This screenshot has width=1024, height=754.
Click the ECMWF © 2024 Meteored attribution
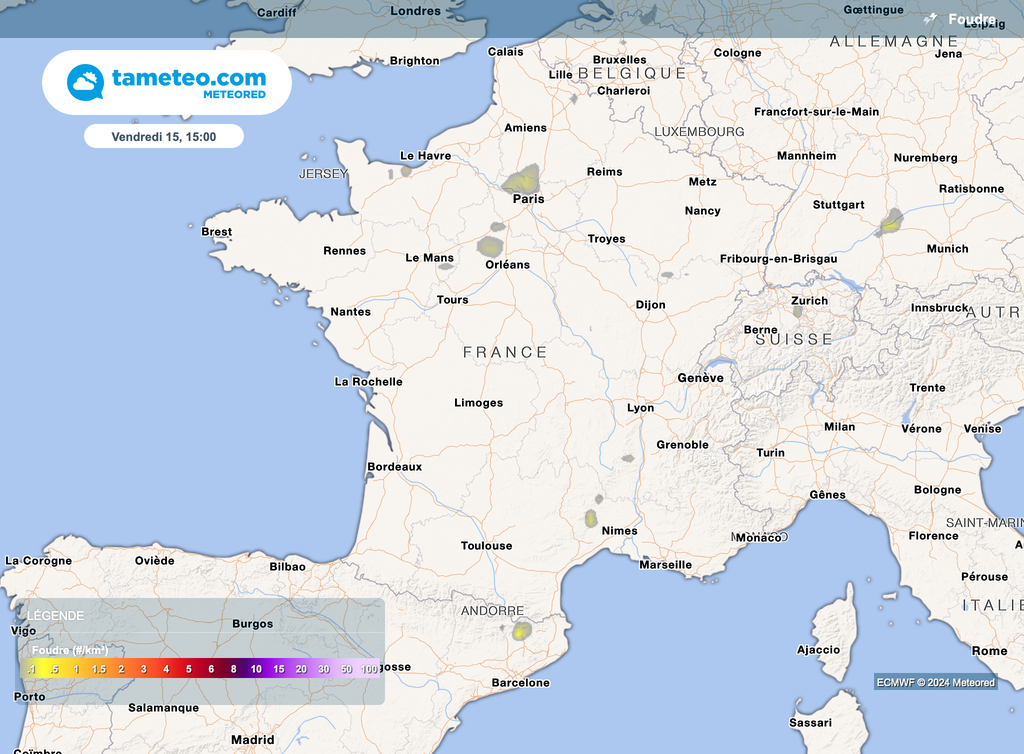pyautogui.click(x=935, y=681)
